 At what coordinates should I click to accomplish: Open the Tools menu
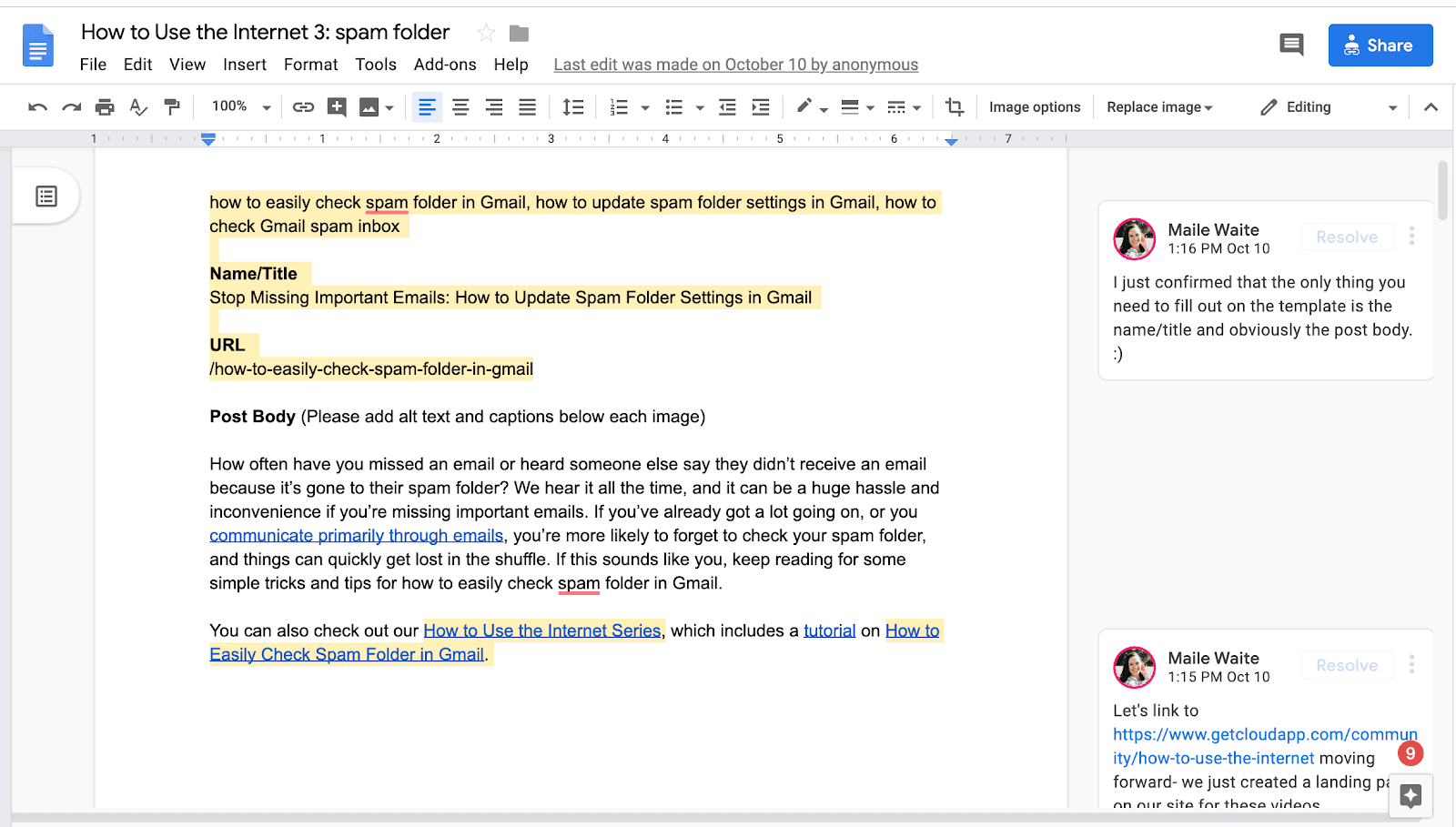point(376,65)
